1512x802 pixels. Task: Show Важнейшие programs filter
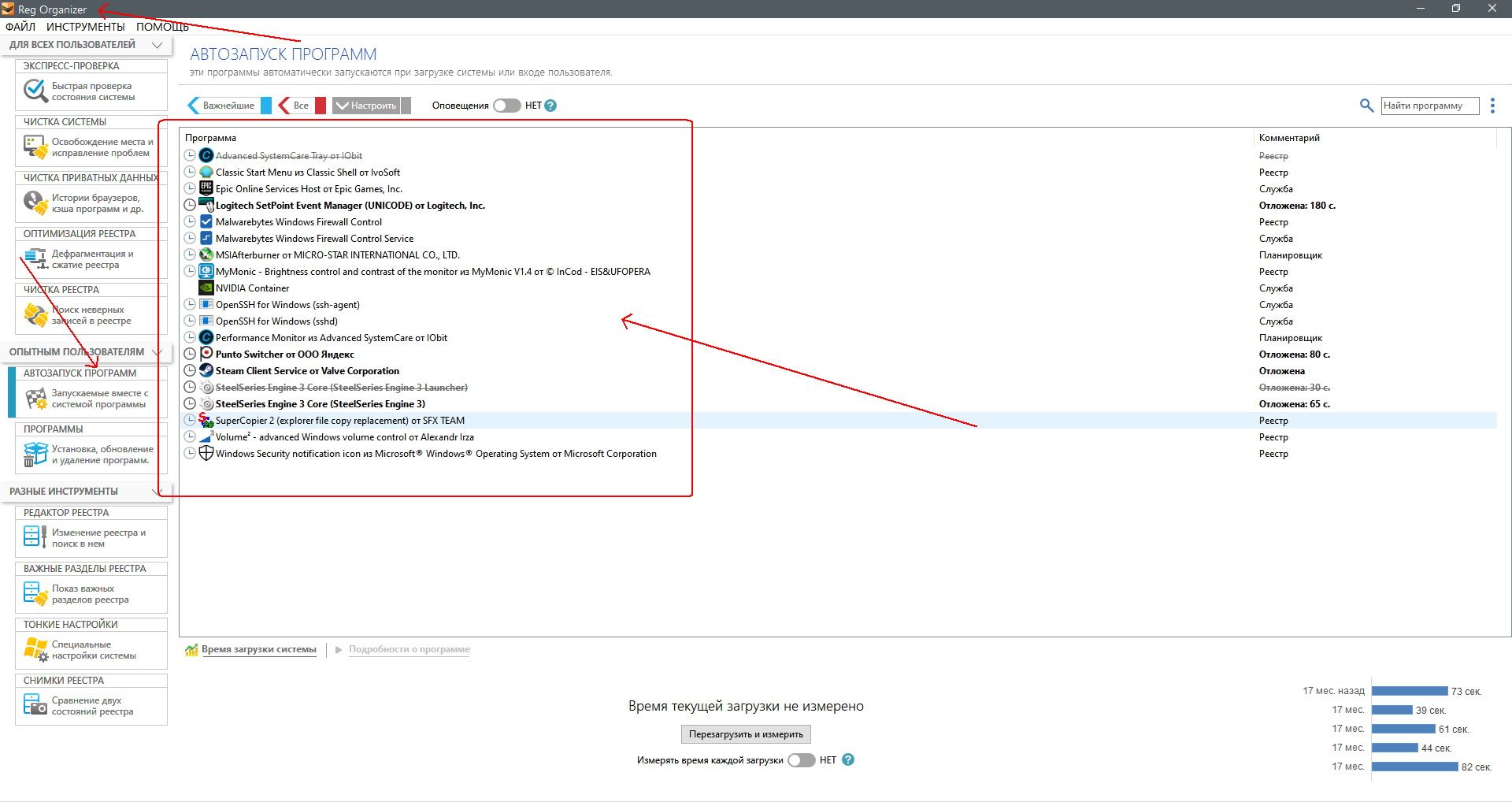[x=228, y=106]
